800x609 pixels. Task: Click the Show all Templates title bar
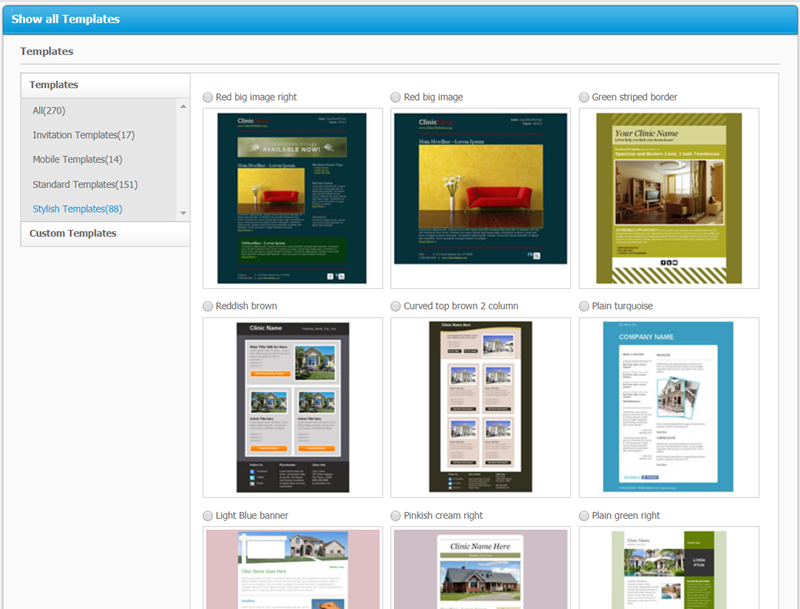pos(400,19)
